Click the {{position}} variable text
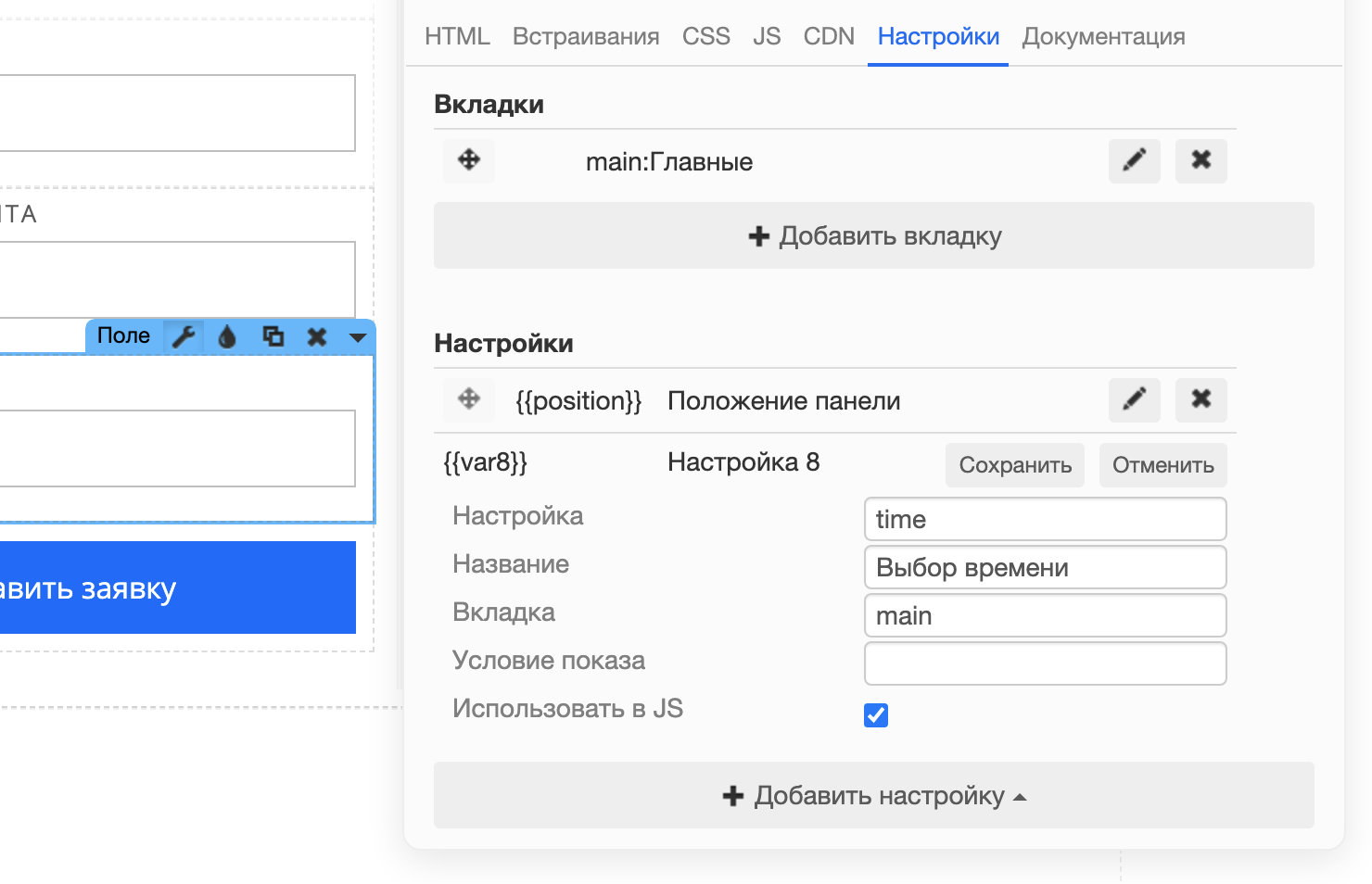 pos(578,400)
